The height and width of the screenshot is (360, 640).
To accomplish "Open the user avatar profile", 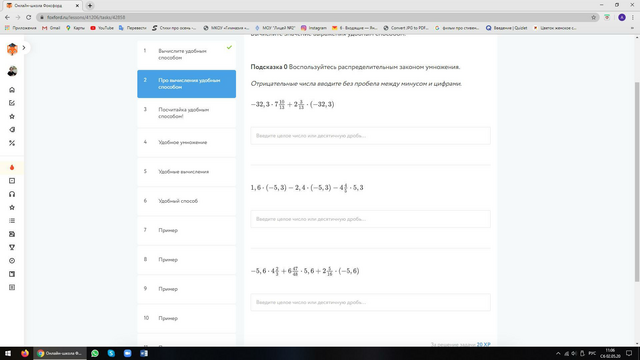I will (12, 71).
